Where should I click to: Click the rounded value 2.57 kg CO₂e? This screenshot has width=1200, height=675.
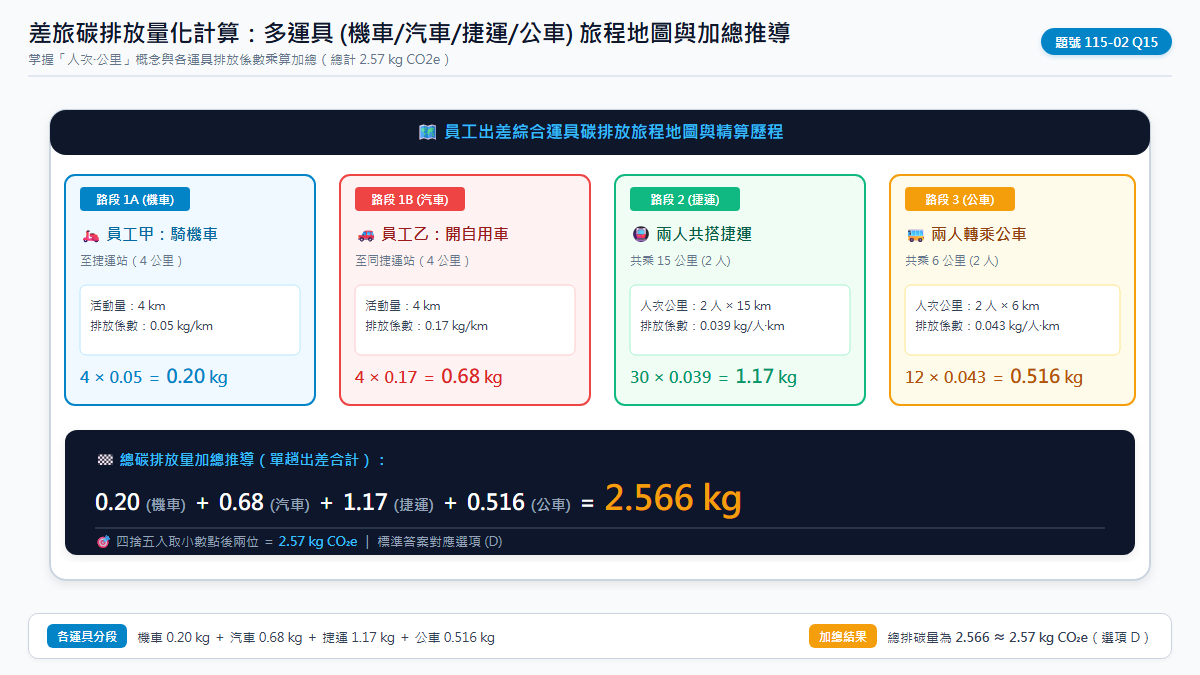318,541
